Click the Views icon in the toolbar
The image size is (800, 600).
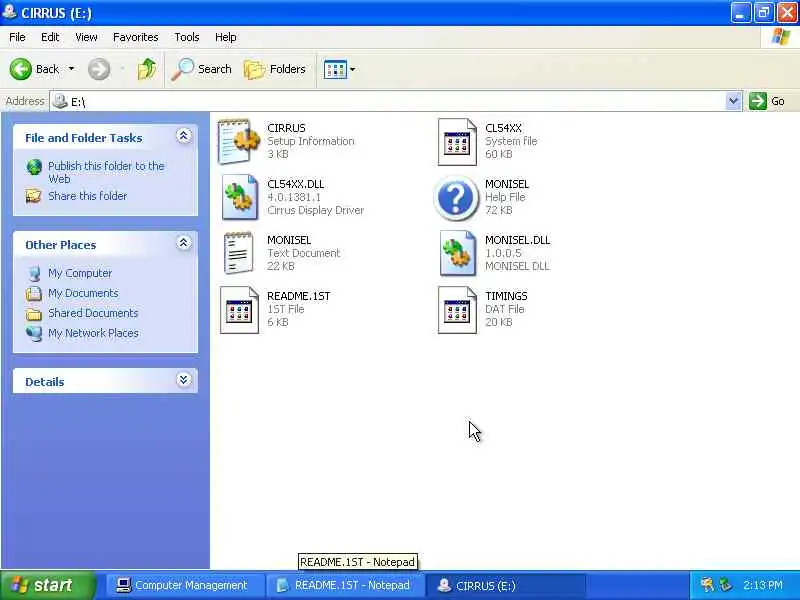(x=335, y=69)
